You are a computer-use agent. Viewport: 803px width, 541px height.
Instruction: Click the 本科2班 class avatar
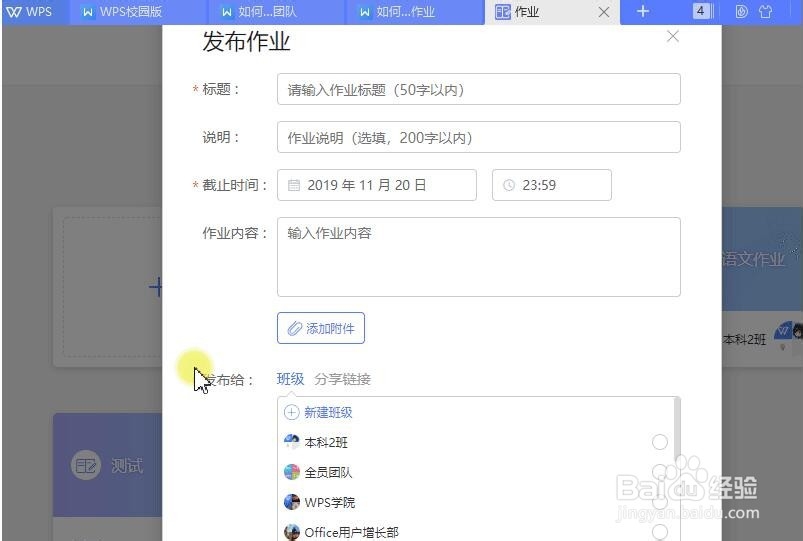292,442
